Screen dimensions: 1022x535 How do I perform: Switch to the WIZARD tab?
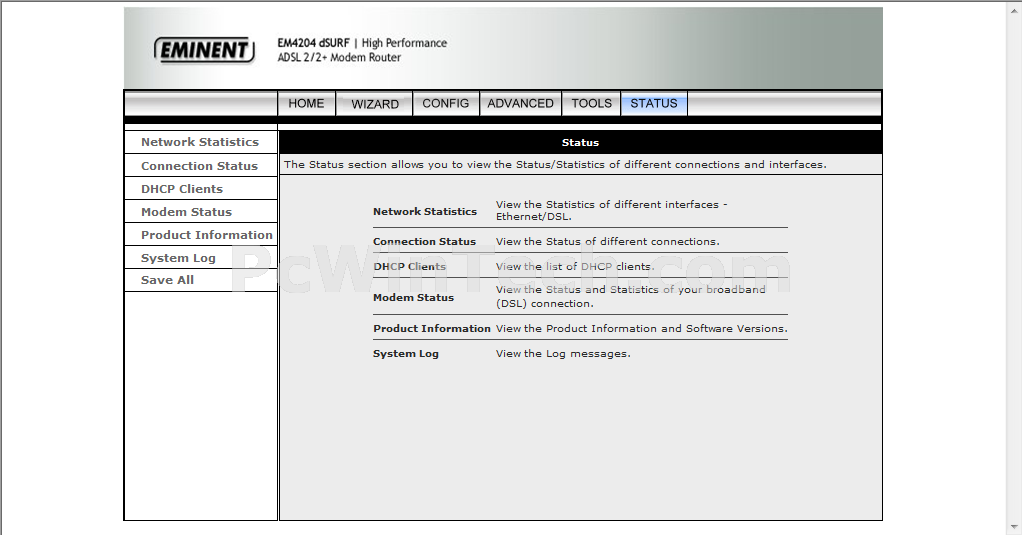[375, 104]
